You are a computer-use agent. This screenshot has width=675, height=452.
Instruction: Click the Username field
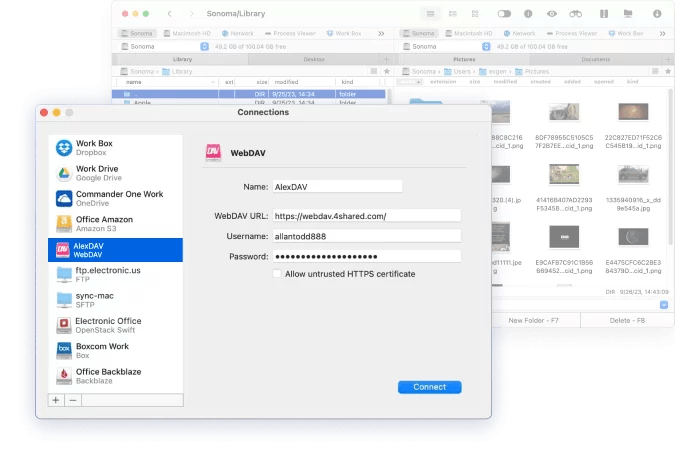(x=367, y=236)
